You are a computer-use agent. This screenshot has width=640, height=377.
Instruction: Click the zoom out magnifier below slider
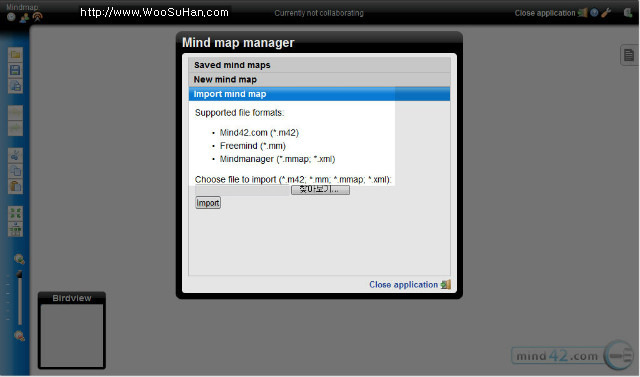point(19,336)
